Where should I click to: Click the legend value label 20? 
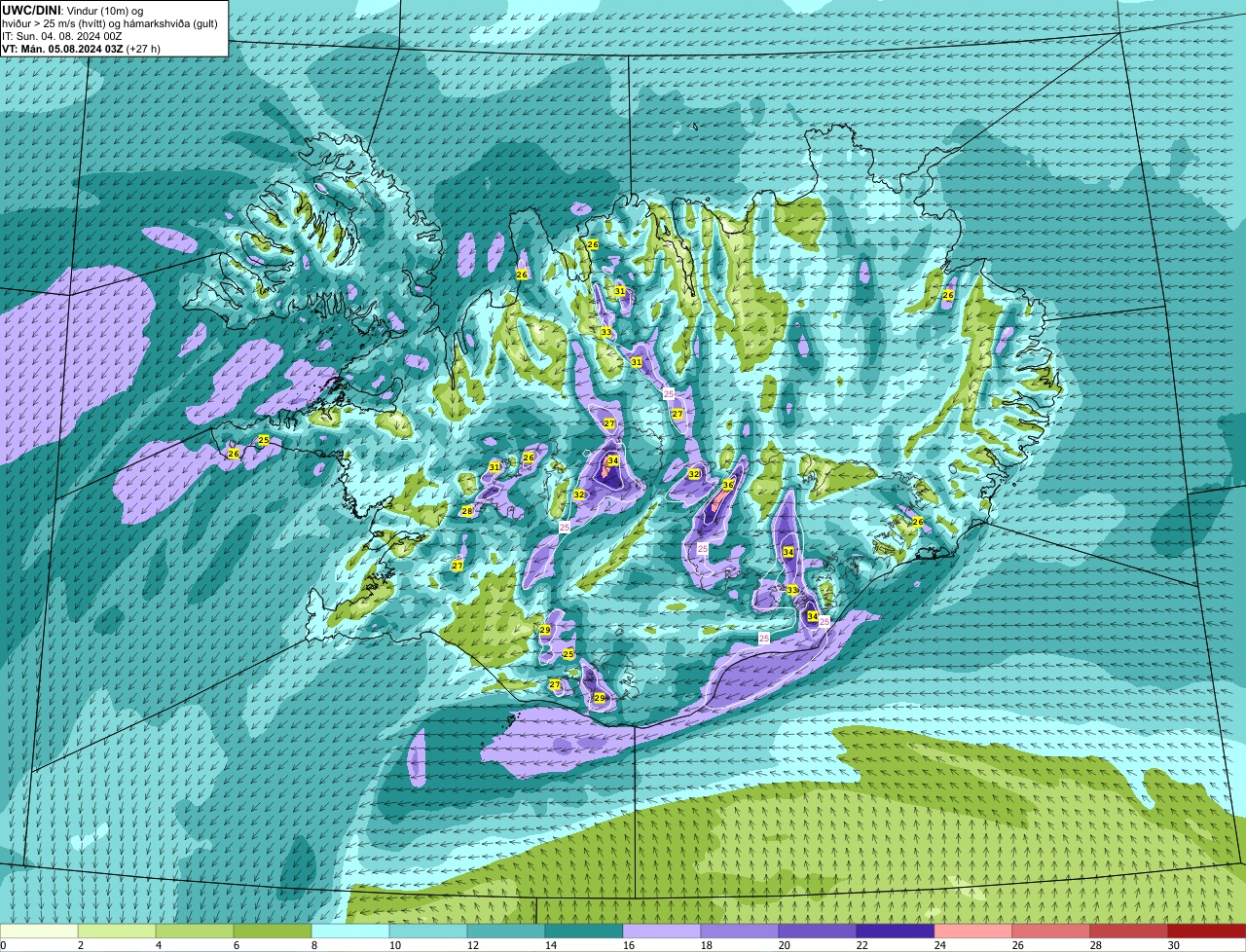click(x=784, y=945)
